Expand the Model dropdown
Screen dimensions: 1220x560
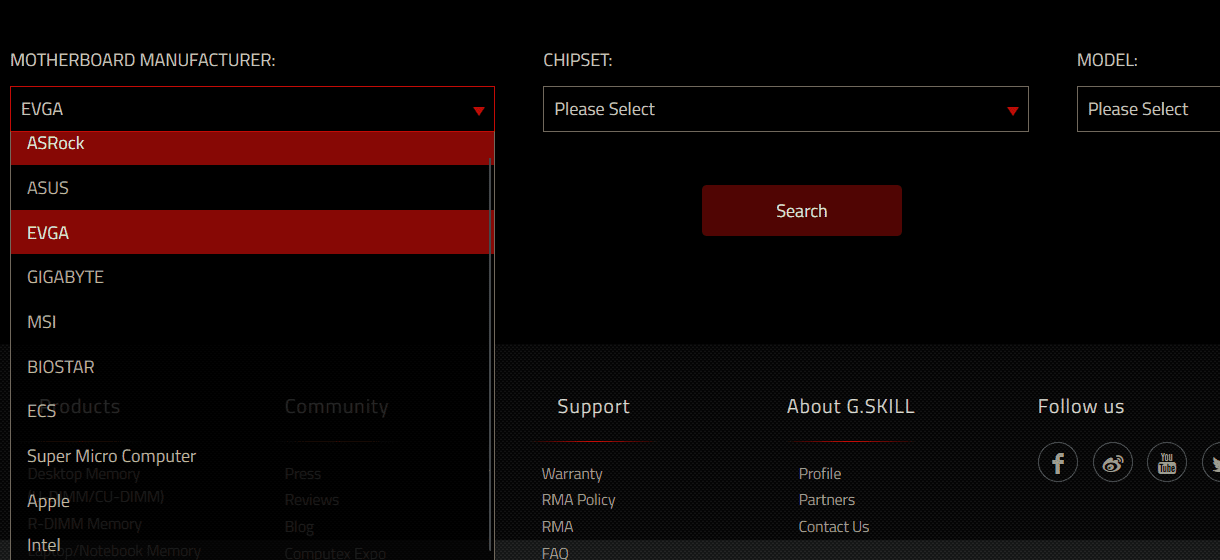tap(1148, 109)
